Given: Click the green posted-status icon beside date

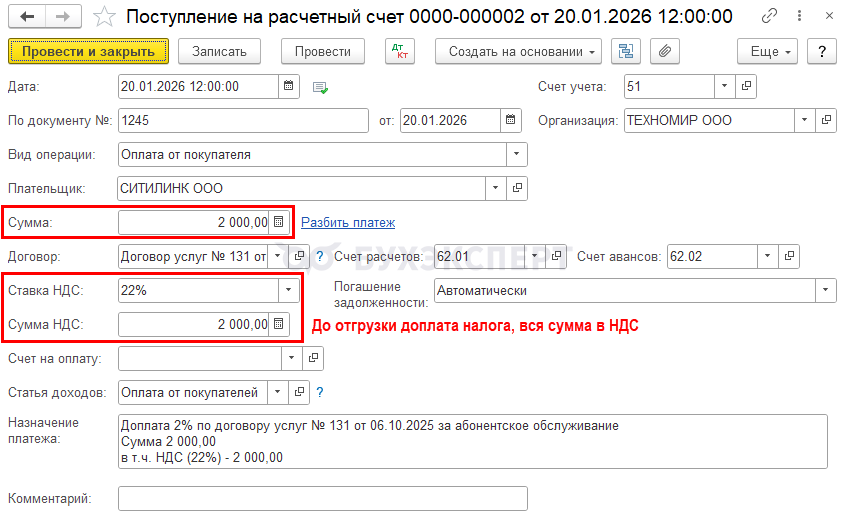Looking at the screenshot, I should pos(320,87).
